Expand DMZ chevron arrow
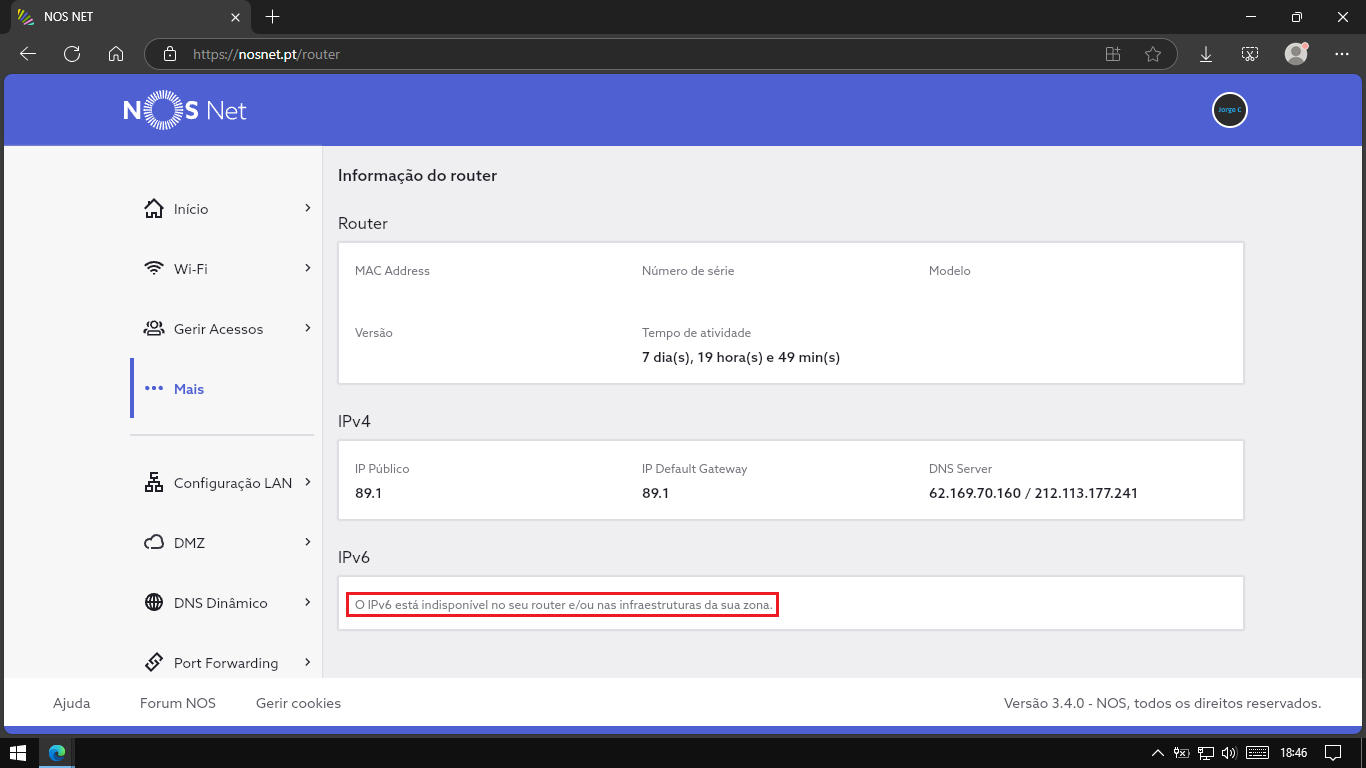 tap(308, 542)
